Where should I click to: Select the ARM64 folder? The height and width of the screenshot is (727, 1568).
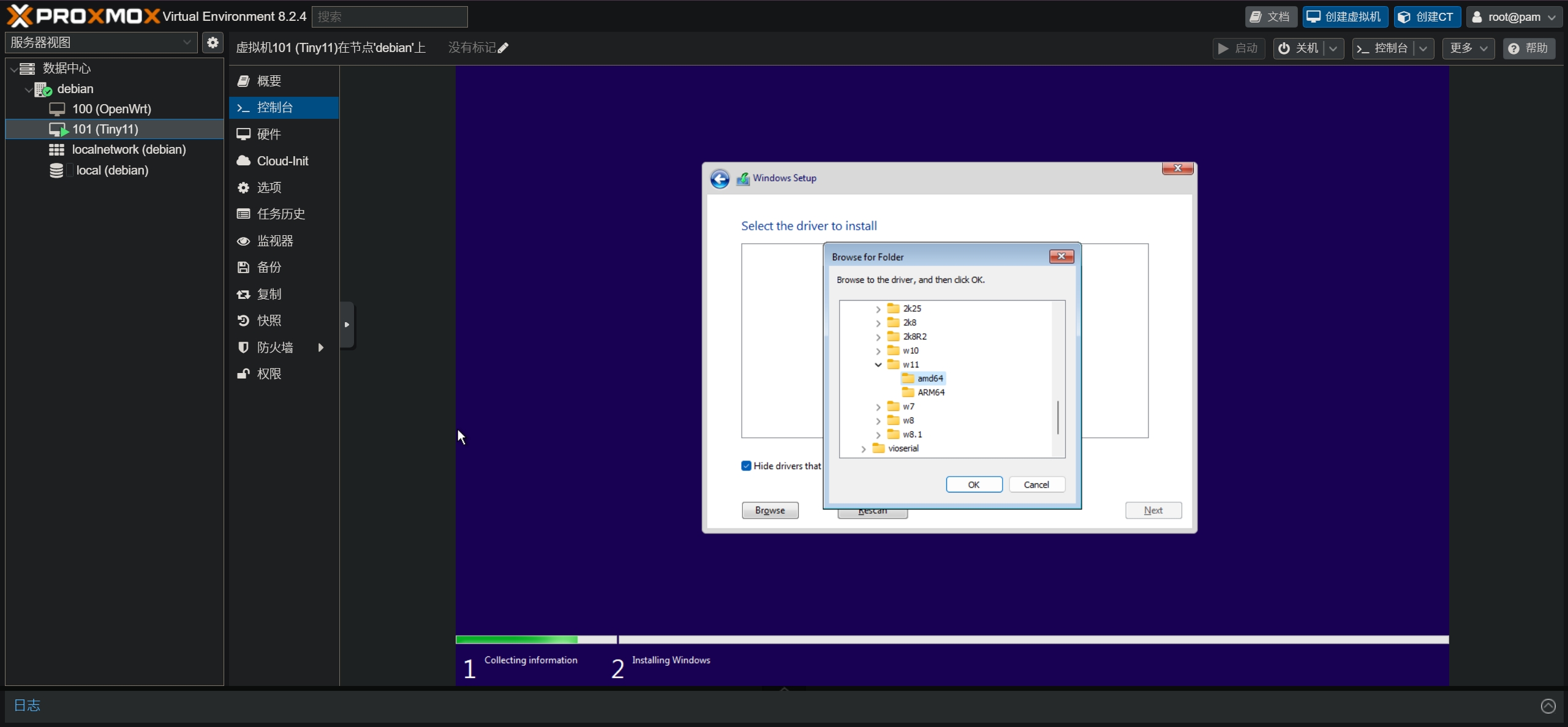click(924, 393)
